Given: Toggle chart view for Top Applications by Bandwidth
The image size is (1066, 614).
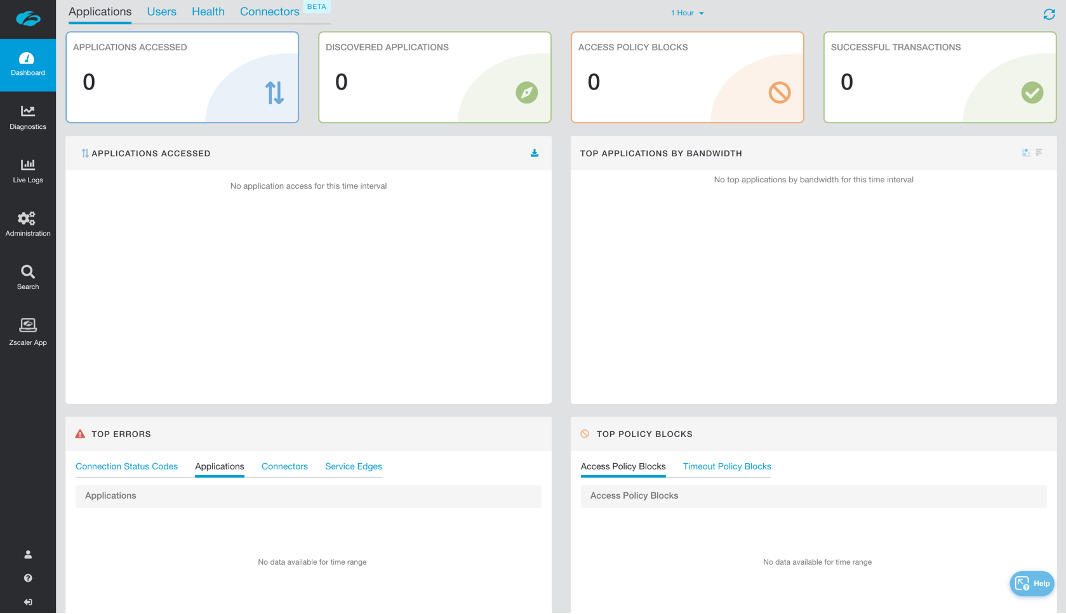Looking at the screenshot, I should (x=1024, y=152).
